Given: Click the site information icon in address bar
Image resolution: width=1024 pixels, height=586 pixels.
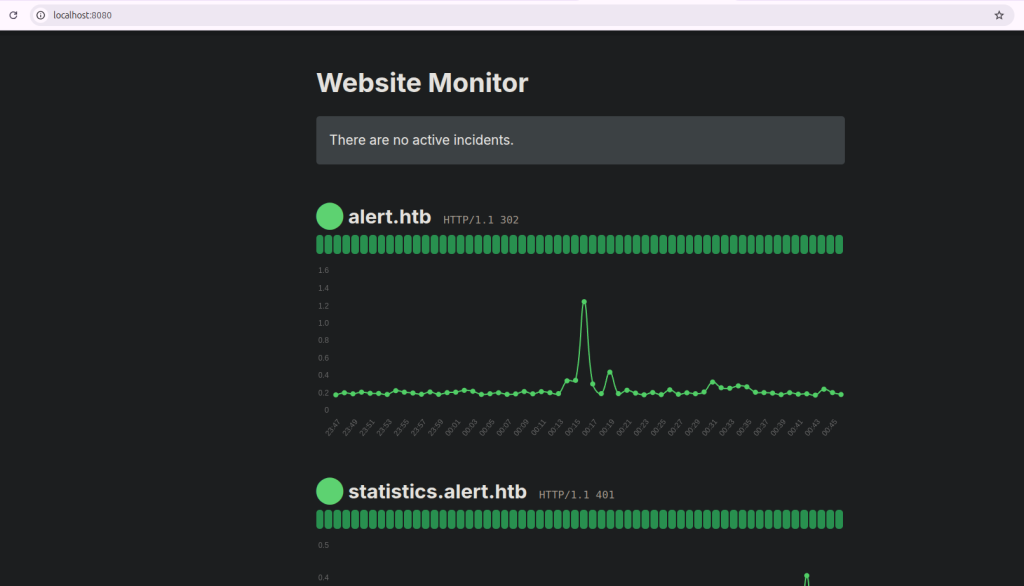Looking at the screenshot, I should 41,15.
